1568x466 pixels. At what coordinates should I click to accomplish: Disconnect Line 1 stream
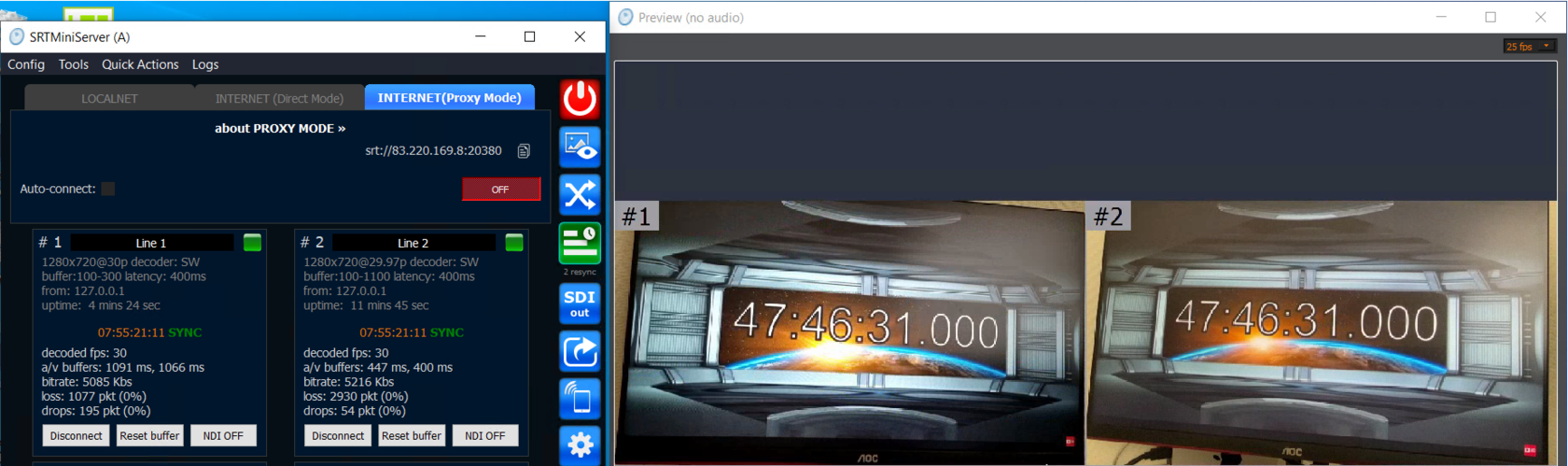(76, 435)
